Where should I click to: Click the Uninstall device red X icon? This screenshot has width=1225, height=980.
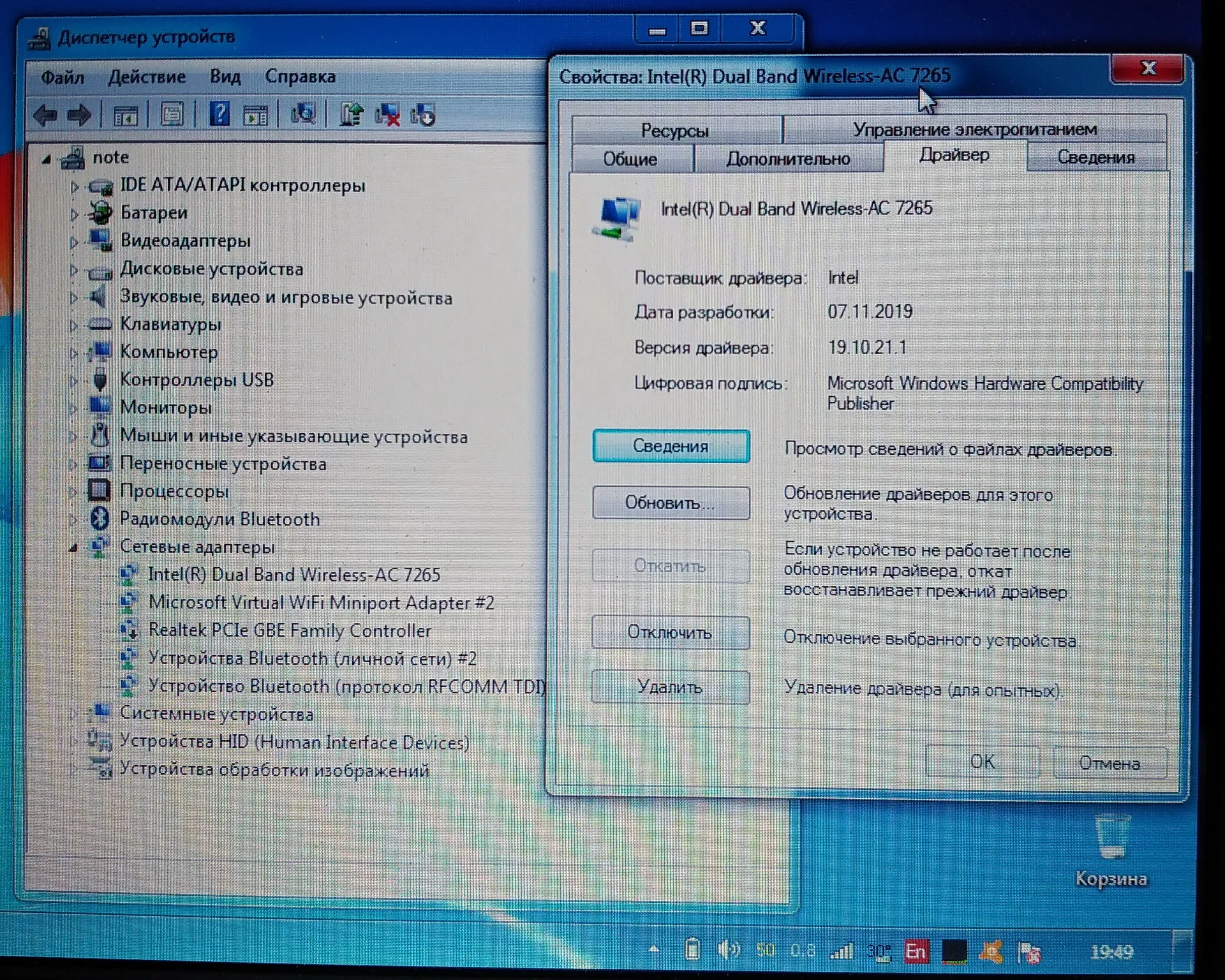[387, 115]
